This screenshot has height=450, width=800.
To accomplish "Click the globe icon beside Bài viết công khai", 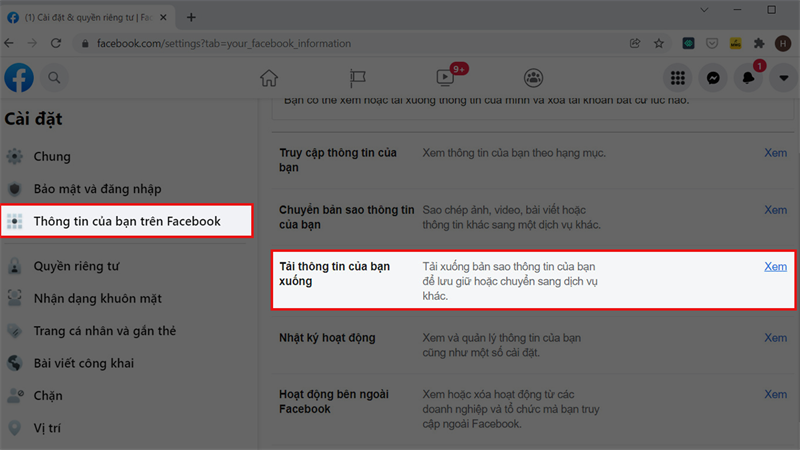I will (x=15, y=363).
